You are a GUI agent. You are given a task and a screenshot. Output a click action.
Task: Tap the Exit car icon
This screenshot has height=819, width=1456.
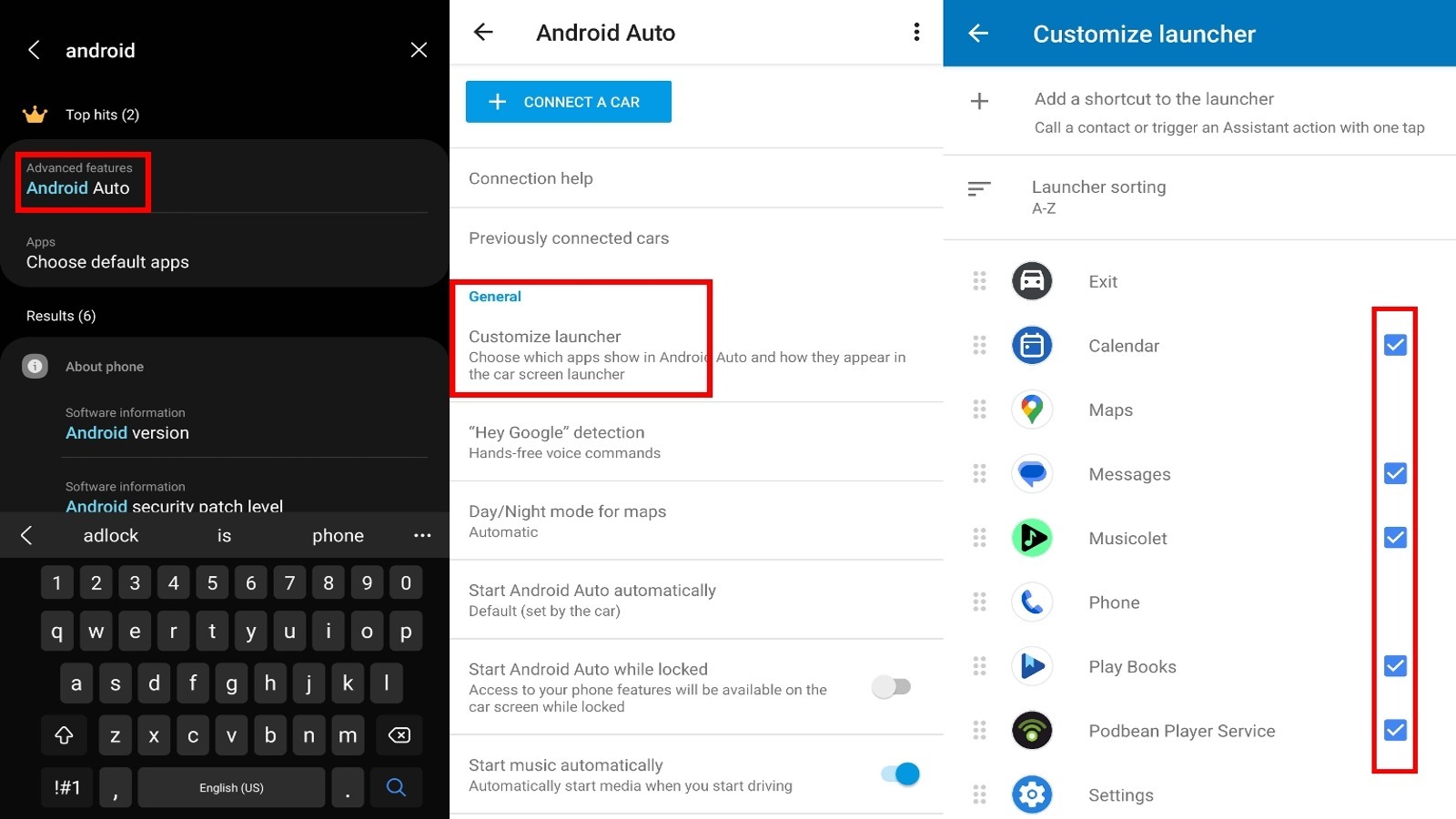tap(1032, 281)
